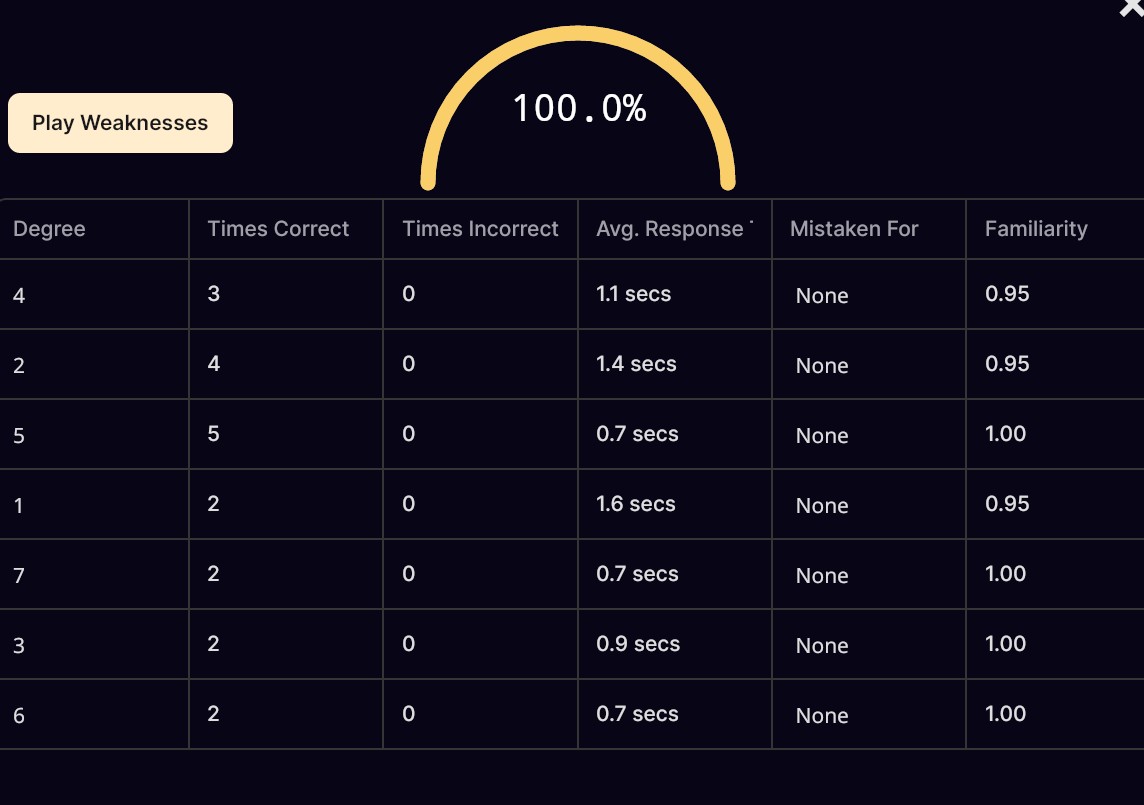Click the Avg. Response column header
This screenshot has width=1144, height=805.
675,229
